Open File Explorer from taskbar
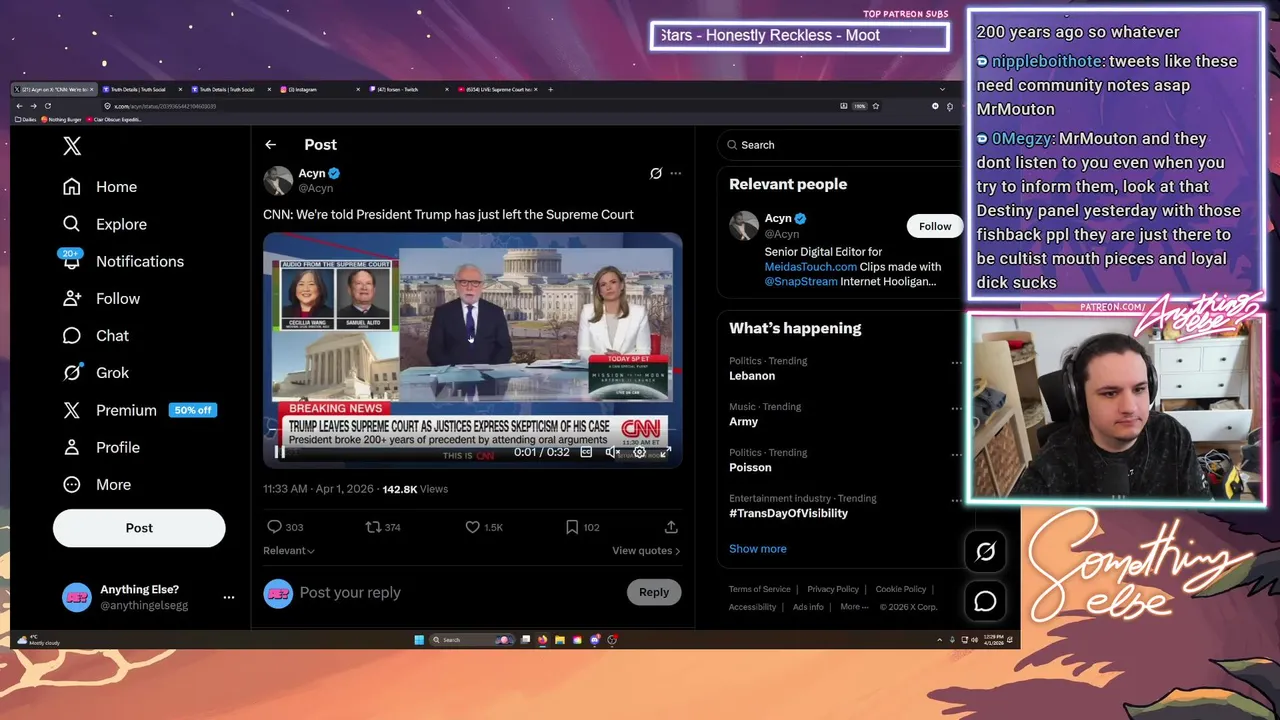This screenshot has width=1280, height=720. pos(560,640)
